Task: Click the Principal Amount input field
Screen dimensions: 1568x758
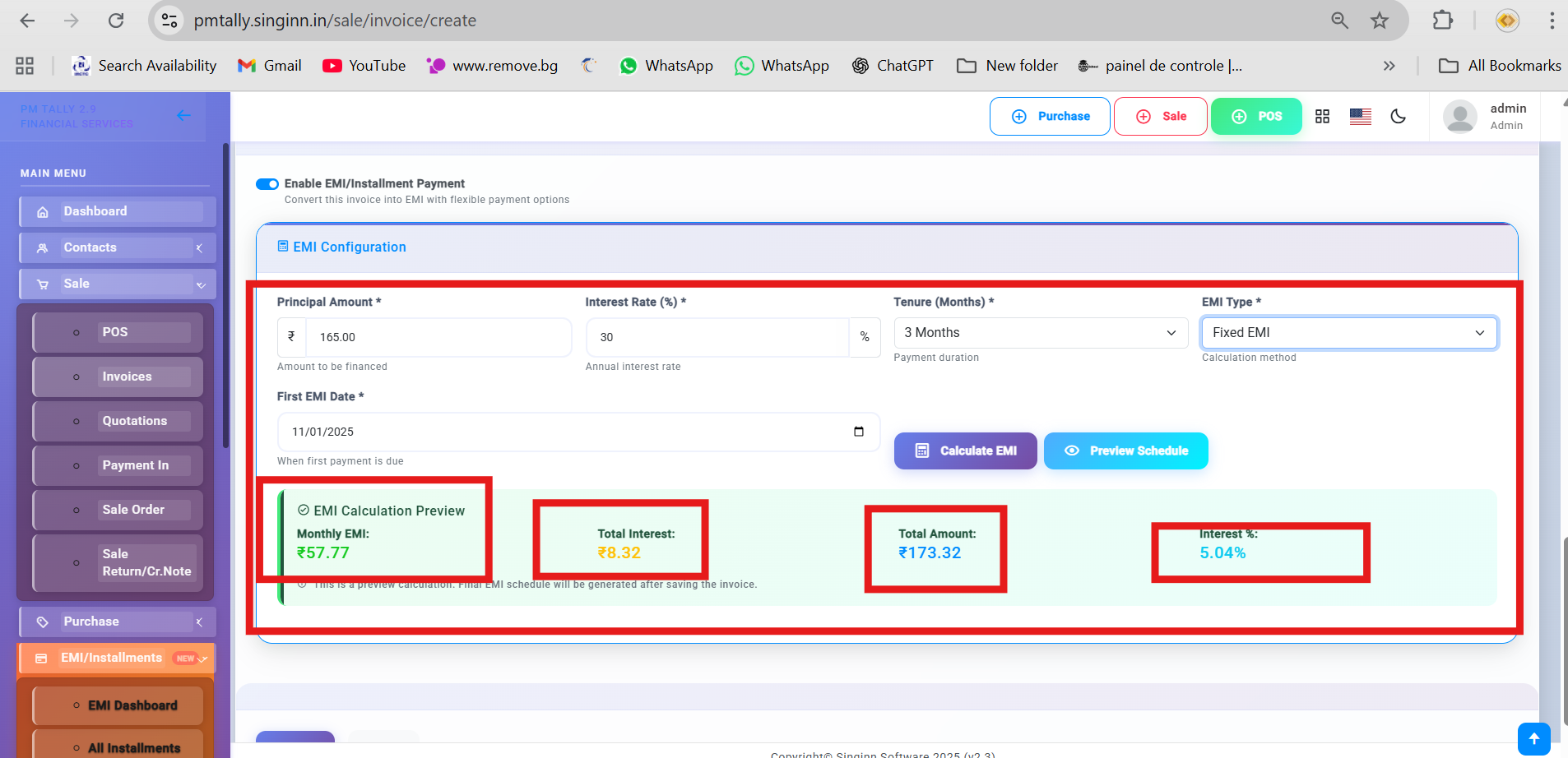Action: coord(438,337)
